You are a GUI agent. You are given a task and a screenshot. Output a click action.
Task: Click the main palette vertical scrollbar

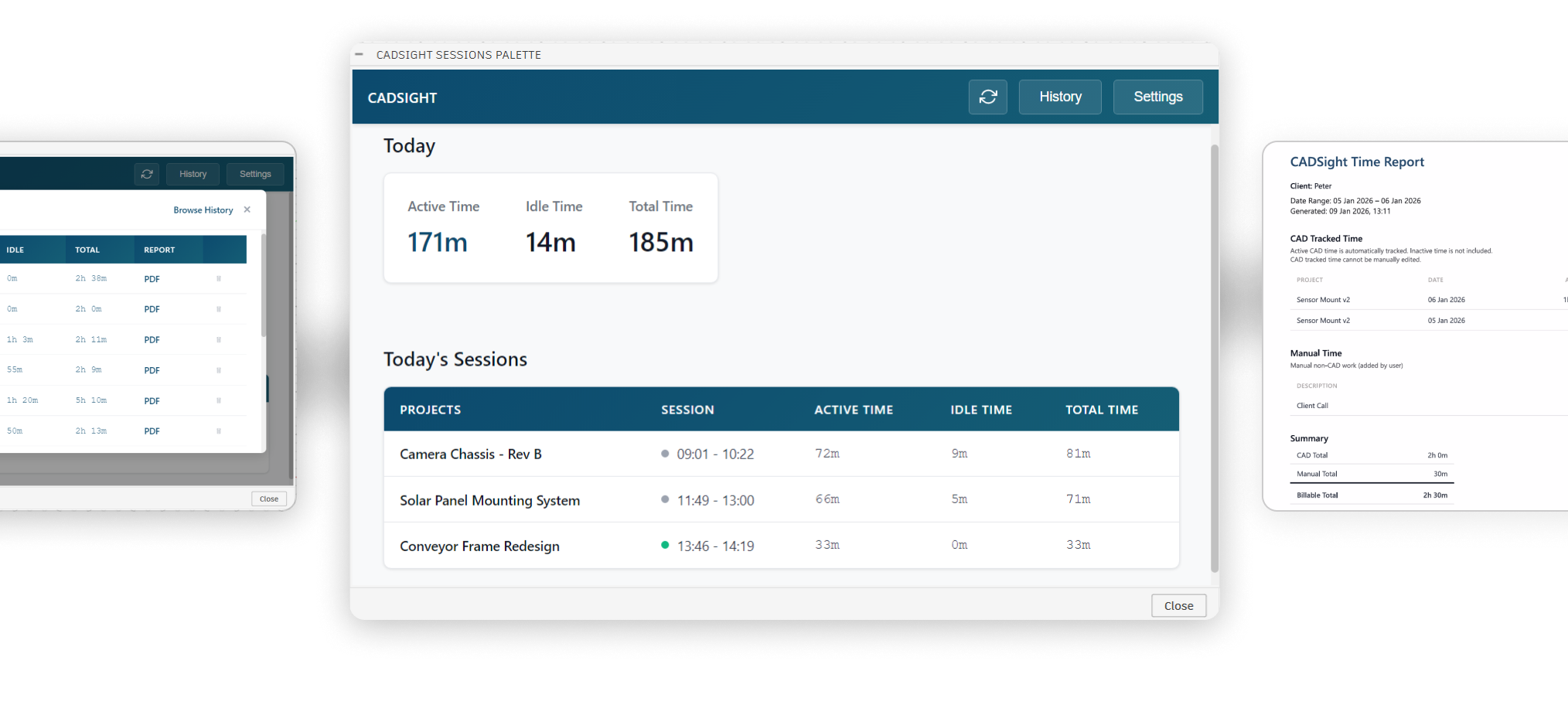click(1214, 356)
